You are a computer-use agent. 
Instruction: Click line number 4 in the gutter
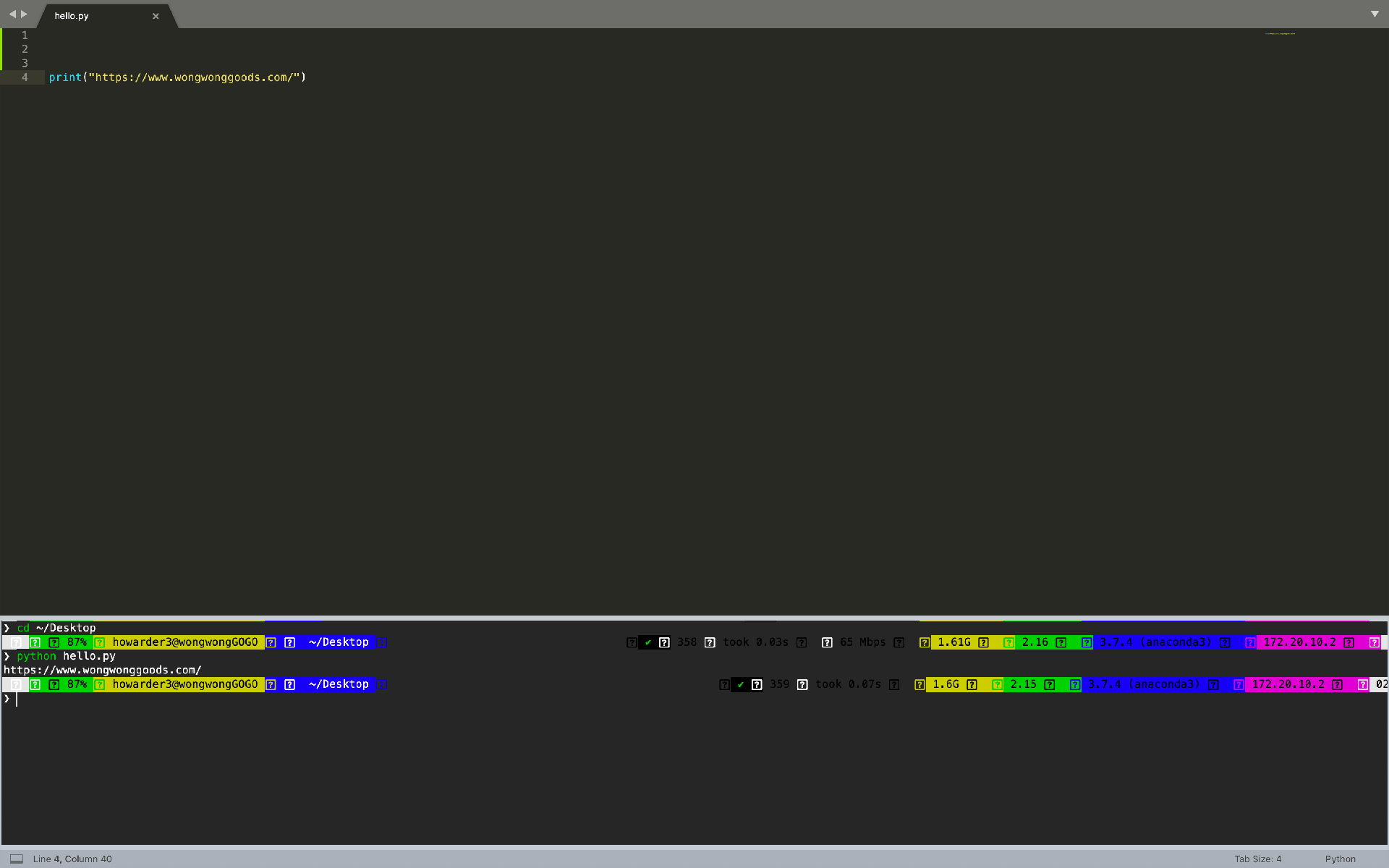point(25,77)
